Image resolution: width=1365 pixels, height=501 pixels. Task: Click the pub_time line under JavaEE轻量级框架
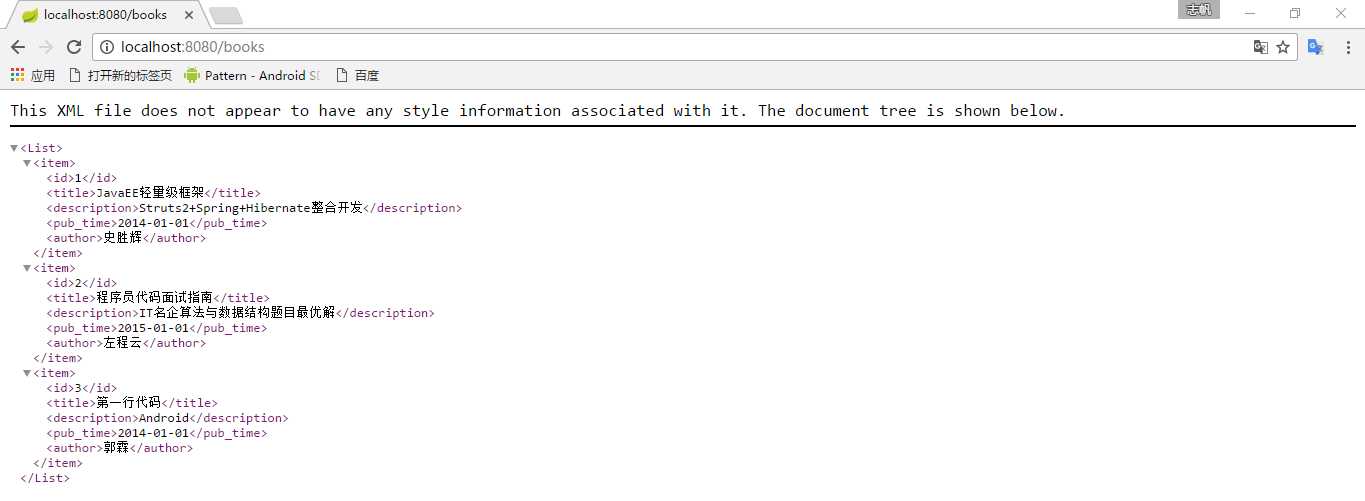157,223
